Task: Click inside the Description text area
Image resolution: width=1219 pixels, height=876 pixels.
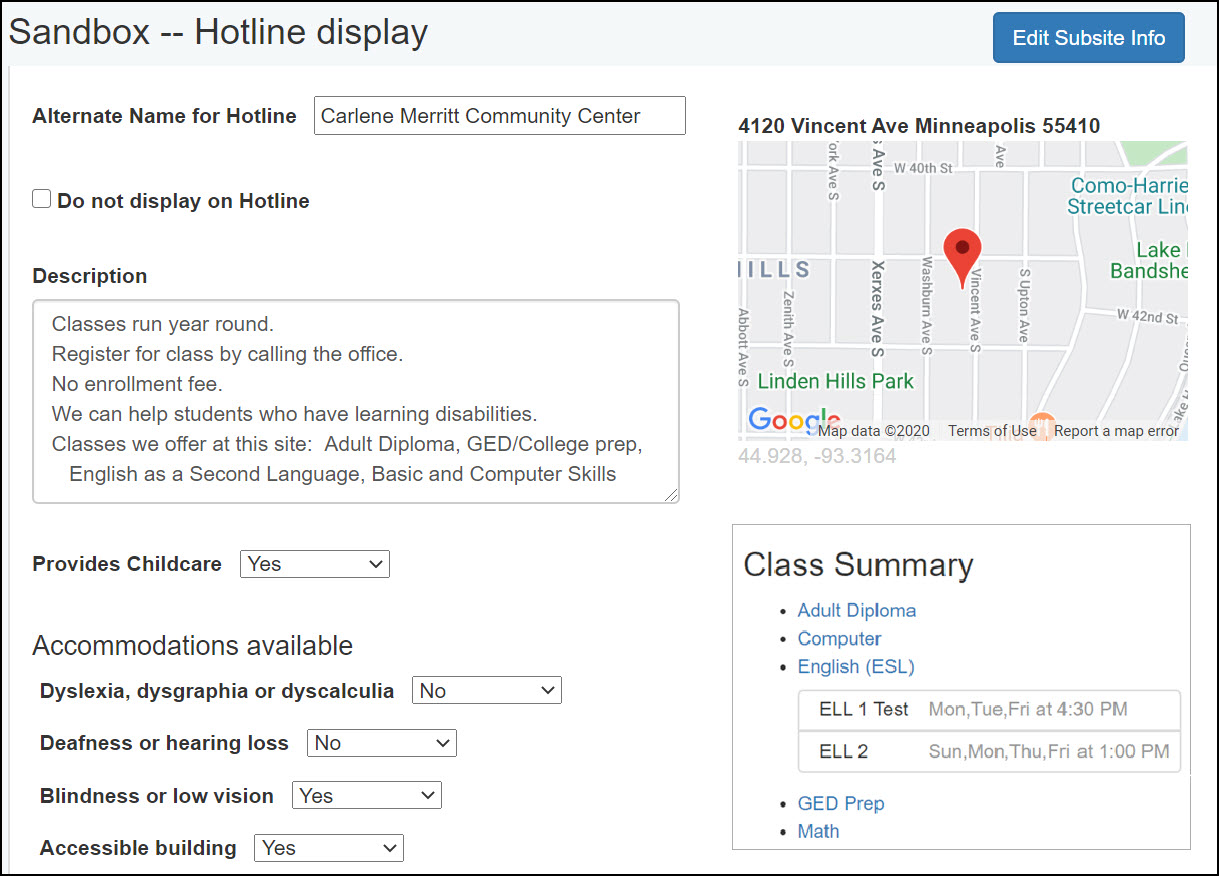Action: click(355, 400)
